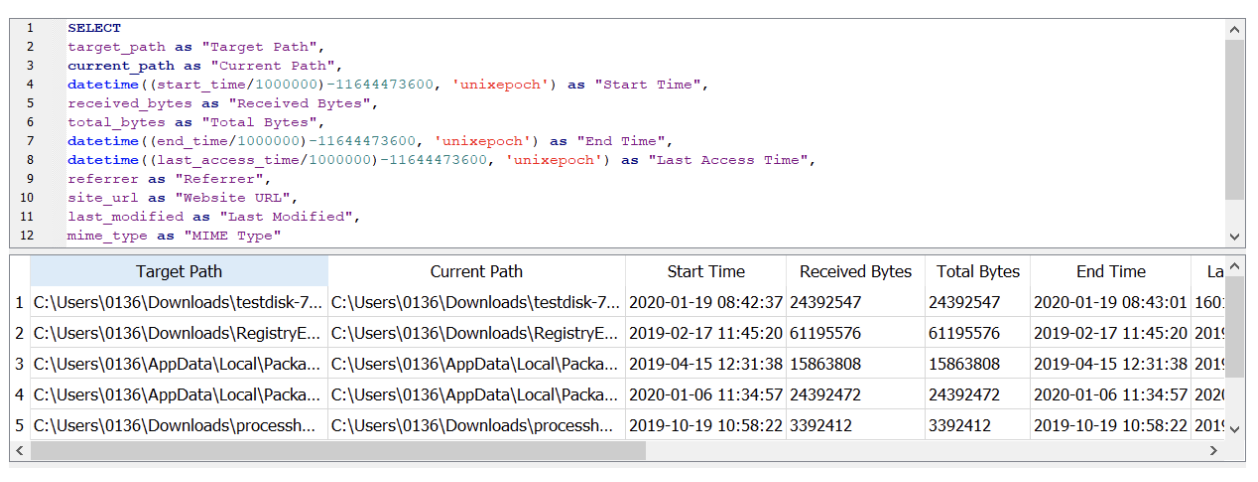Image resolution: width=1258 pixels, height=482 pixels.
Task: Sort by the Current Path column header
Action: pyautogui.click(x=477, y=271)
